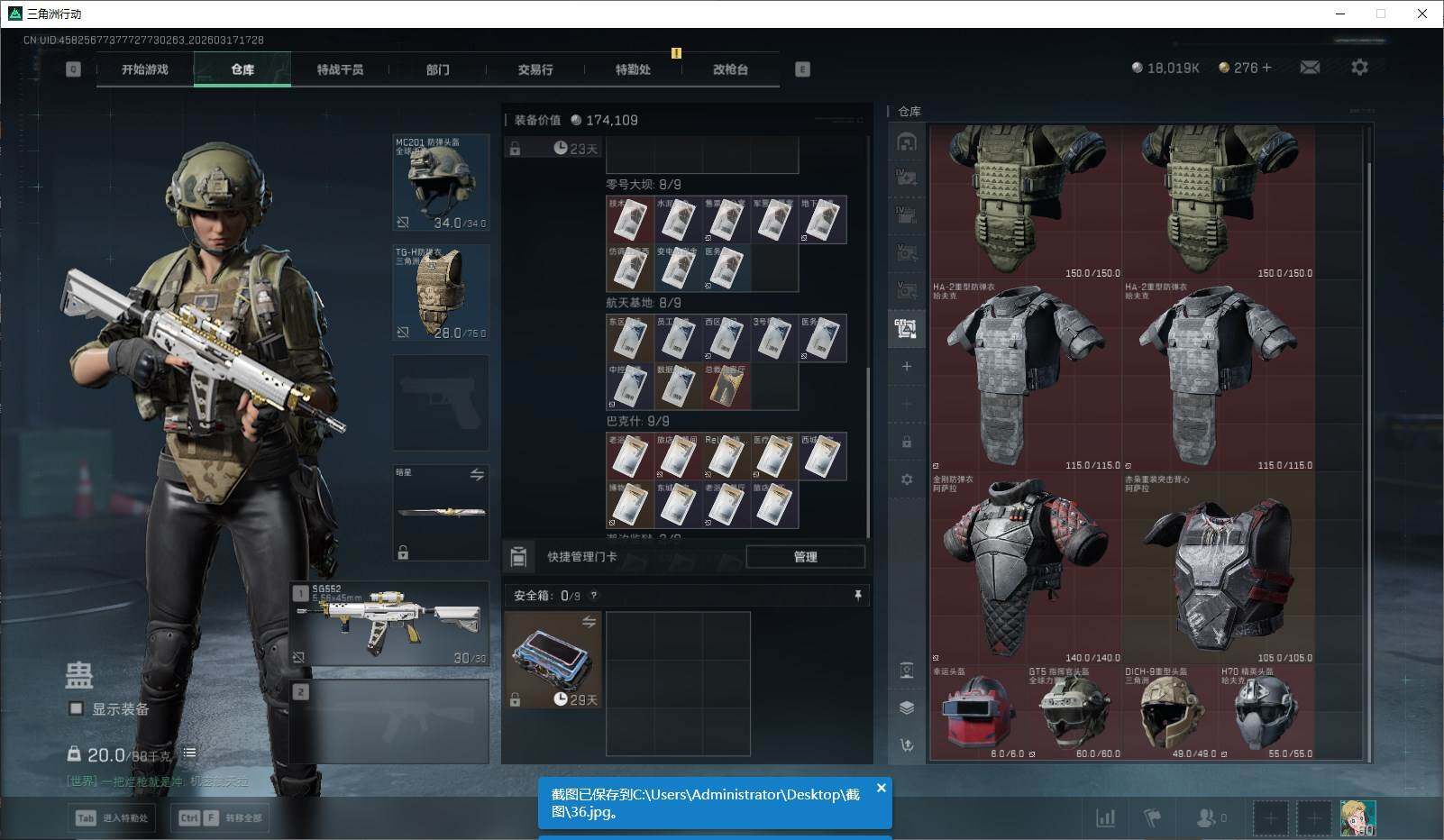The image size is (1444, 840).
Task: Click the player avatar in bottom right
Action: (1357, 818)
